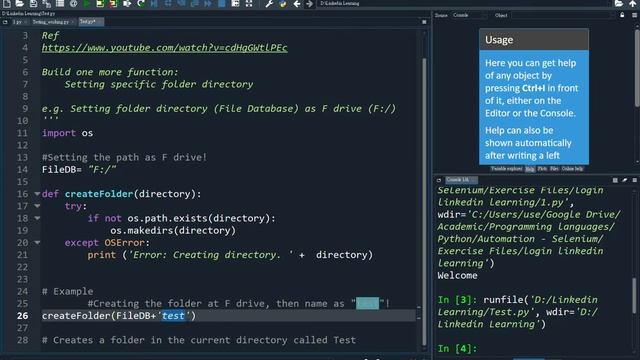640x360 pixels.
Task: Click the console Interrupt kernel square icon
Action: (x=615, y=180)
